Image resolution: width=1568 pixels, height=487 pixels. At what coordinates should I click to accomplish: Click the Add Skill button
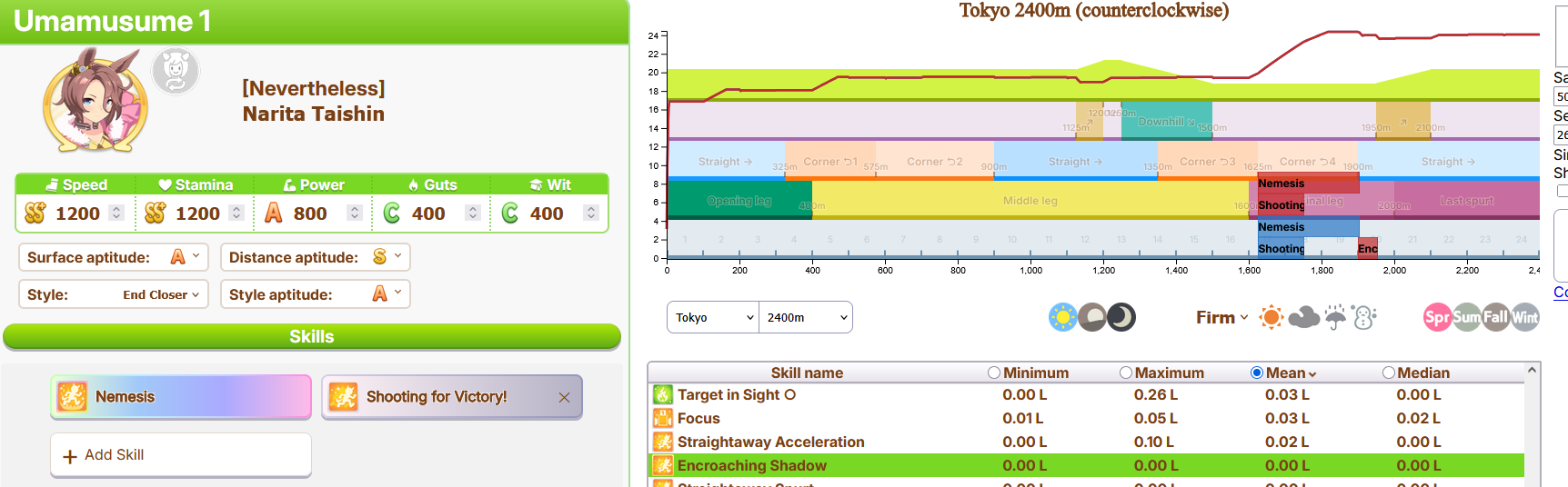[181, 455]
